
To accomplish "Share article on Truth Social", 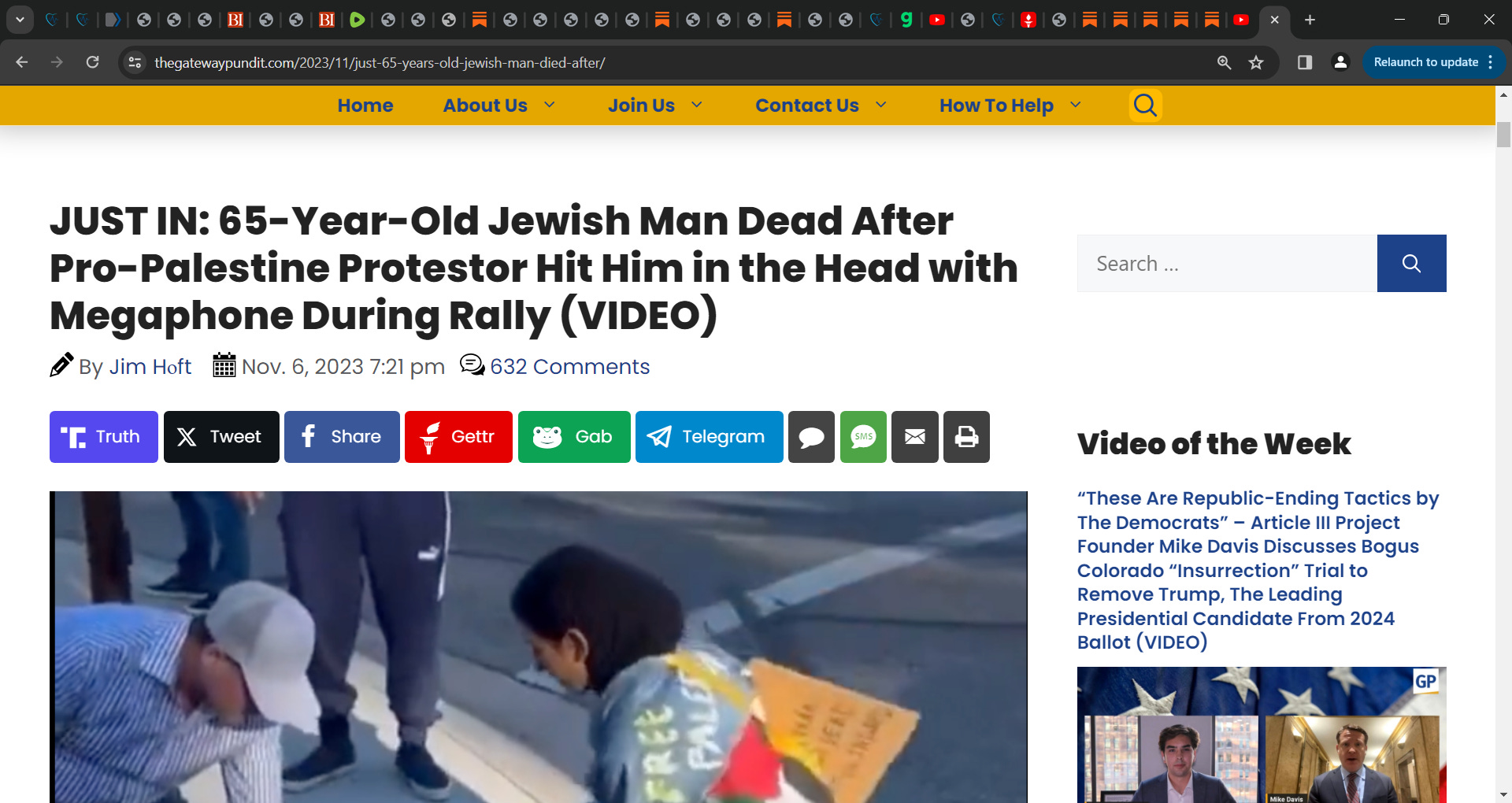I will tap(104, 437).
